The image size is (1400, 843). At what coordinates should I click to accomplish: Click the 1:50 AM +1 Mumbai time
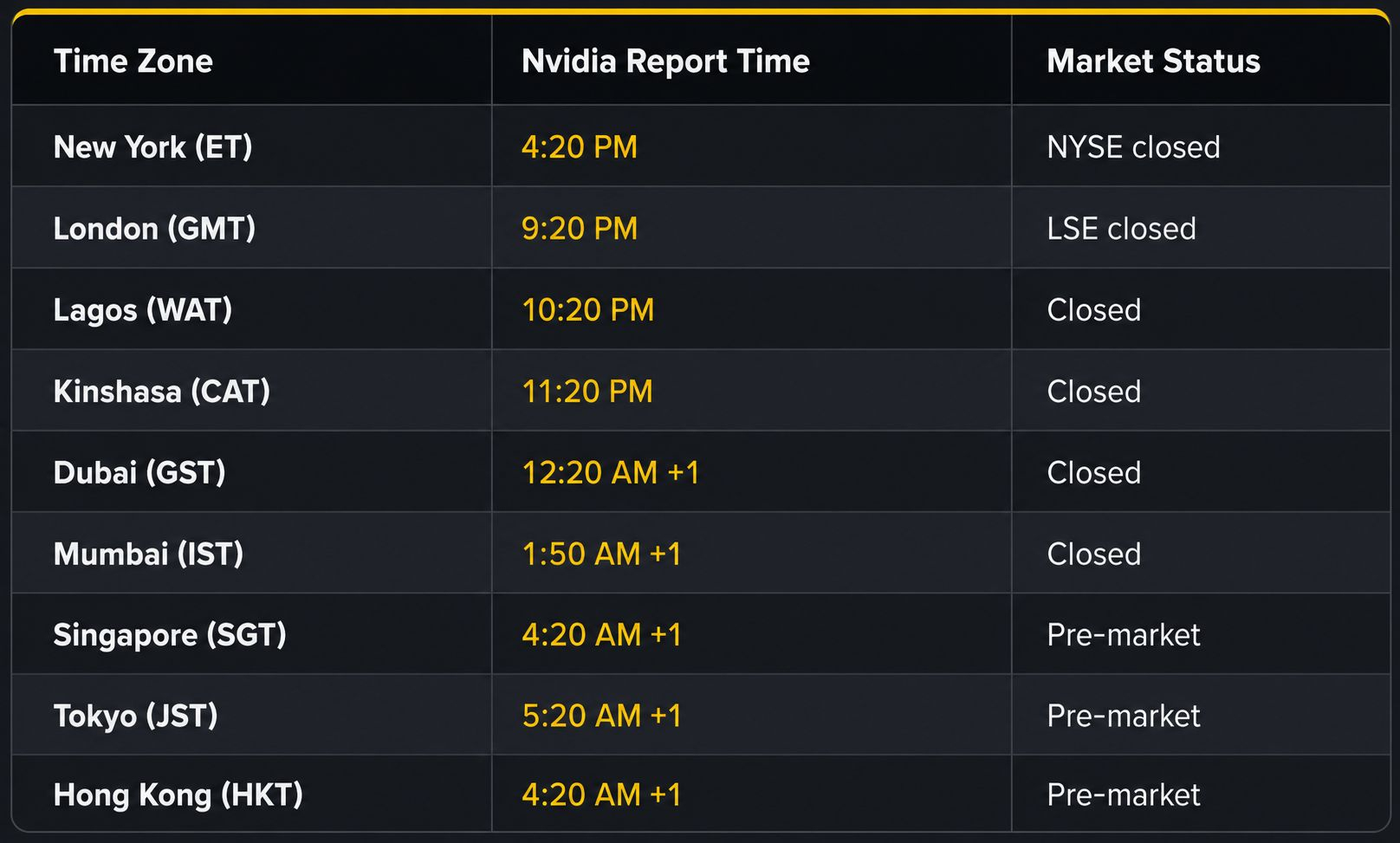click(x=601, y=554)
